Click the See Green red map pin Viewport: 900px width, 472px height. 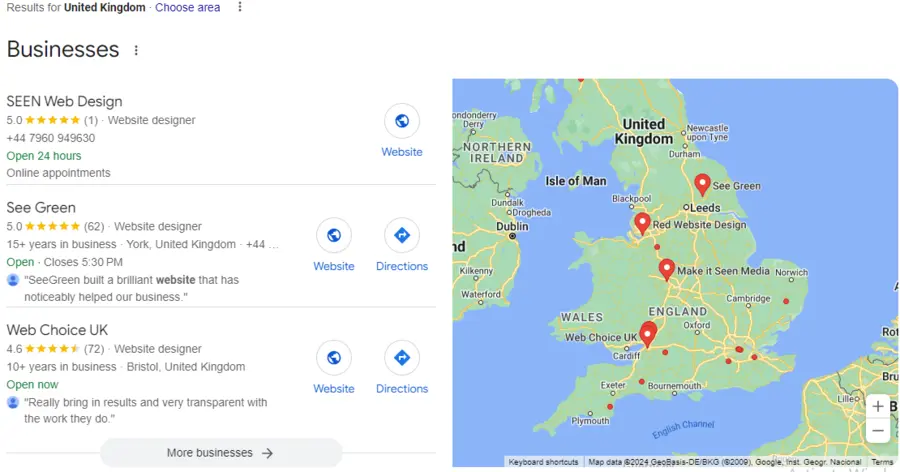[702, 184]
